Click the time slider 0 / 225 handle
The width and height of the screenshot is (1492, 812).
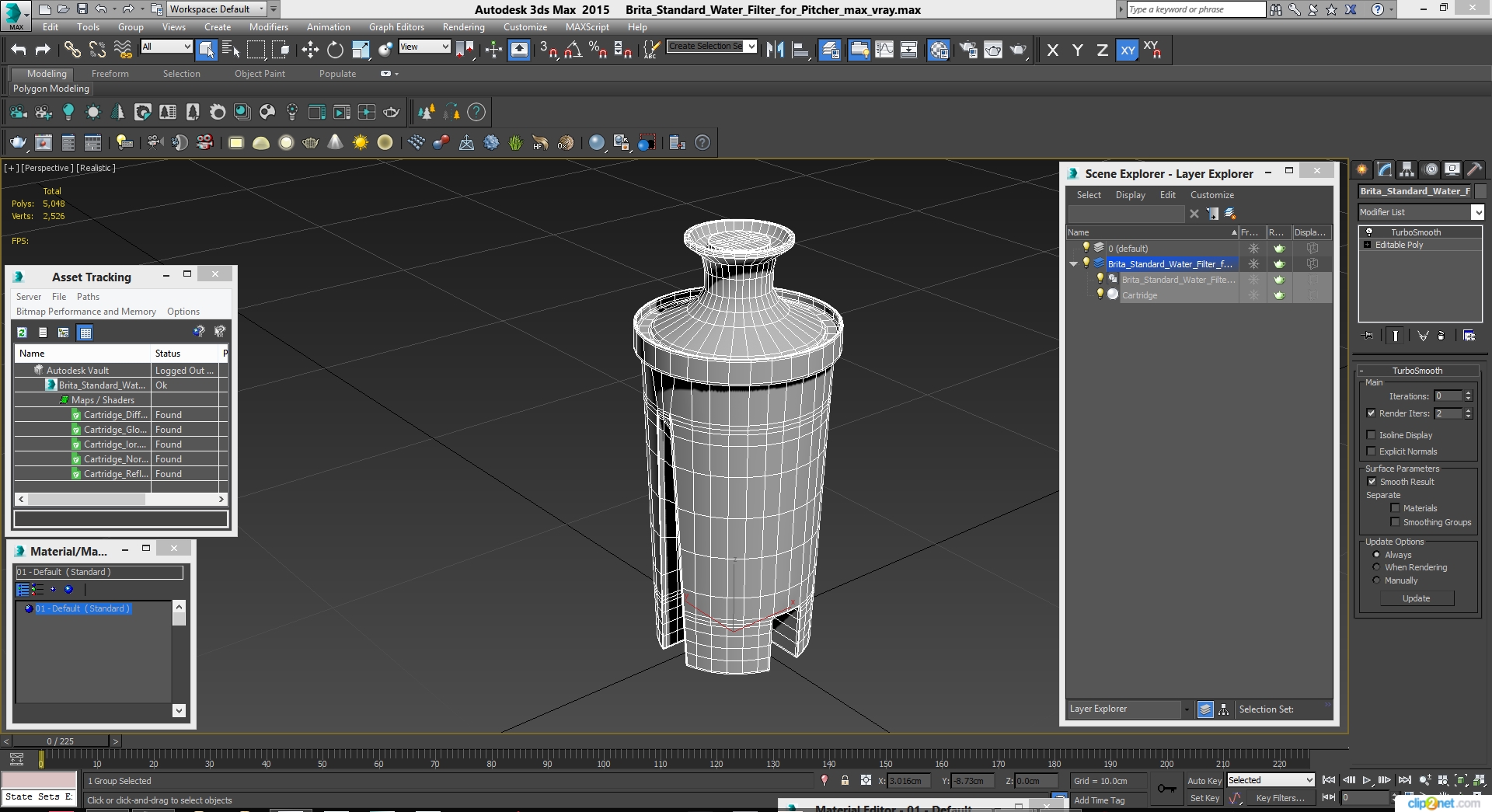click(x=60, y=741)
